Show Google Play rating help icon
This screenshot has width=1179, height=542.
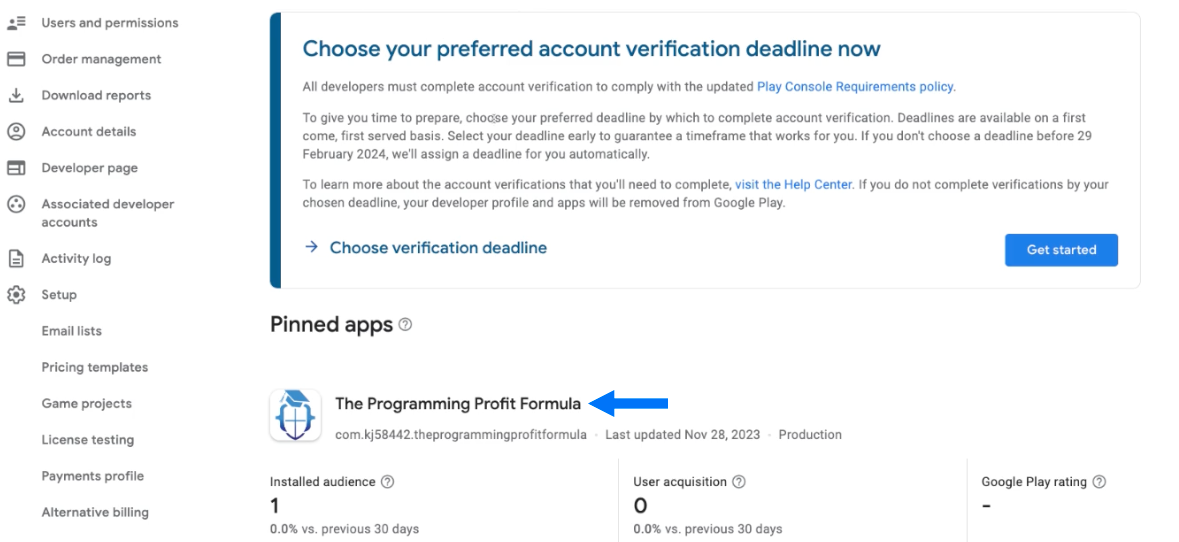[x=1099, y=482]
